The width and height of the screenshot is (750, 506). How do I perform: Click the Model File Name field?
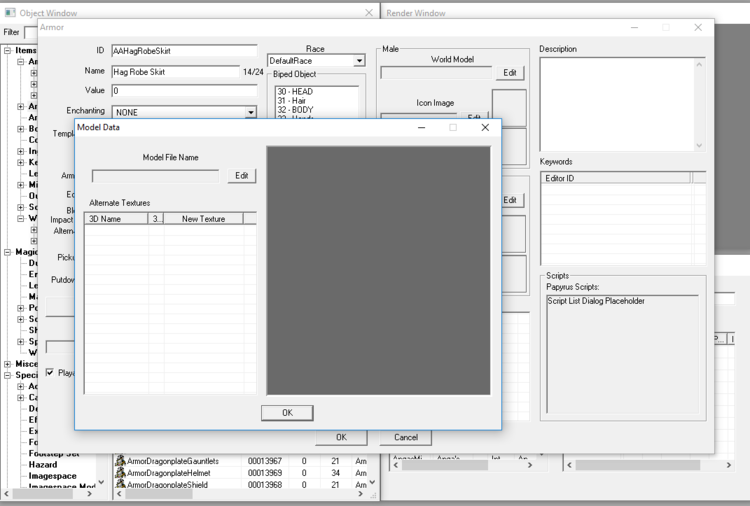[155, 176]
